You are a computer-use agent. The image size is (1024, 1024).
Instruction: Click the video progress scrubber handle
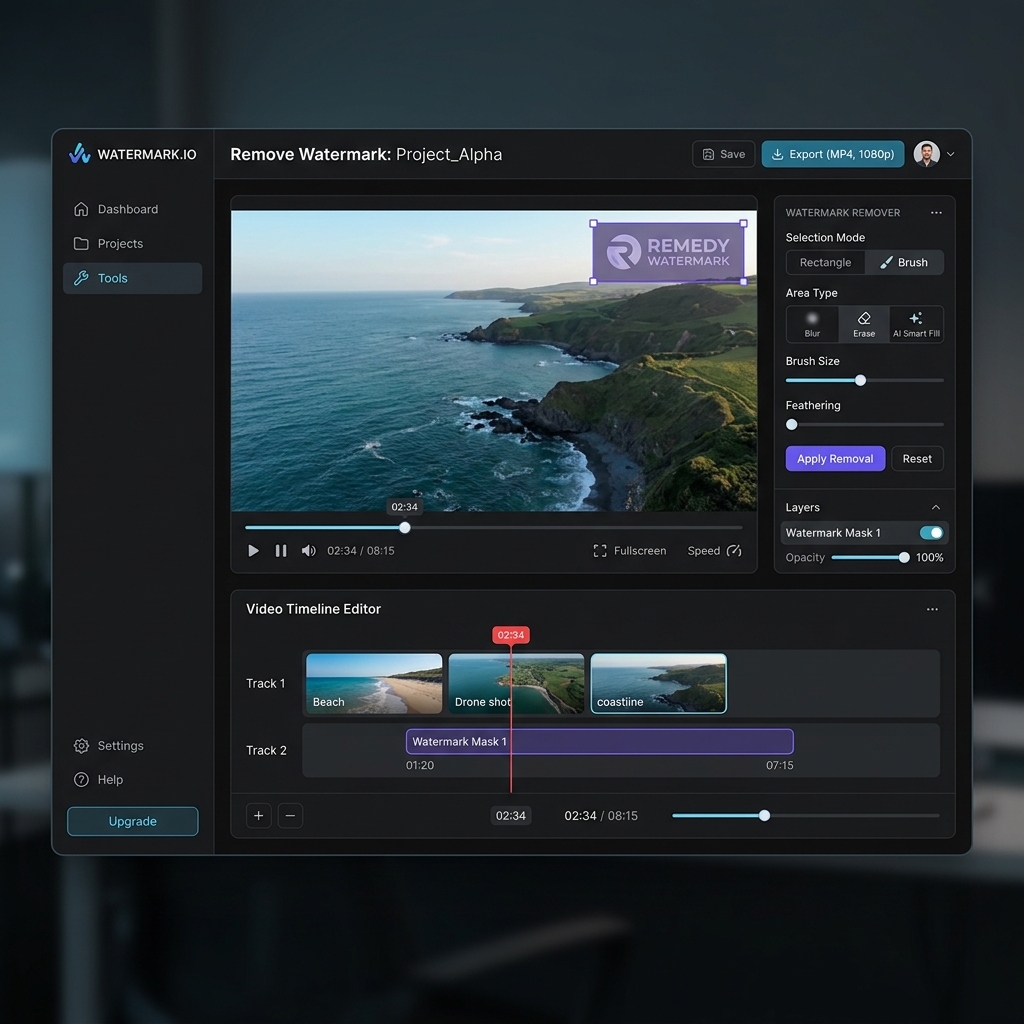point(405,528)
